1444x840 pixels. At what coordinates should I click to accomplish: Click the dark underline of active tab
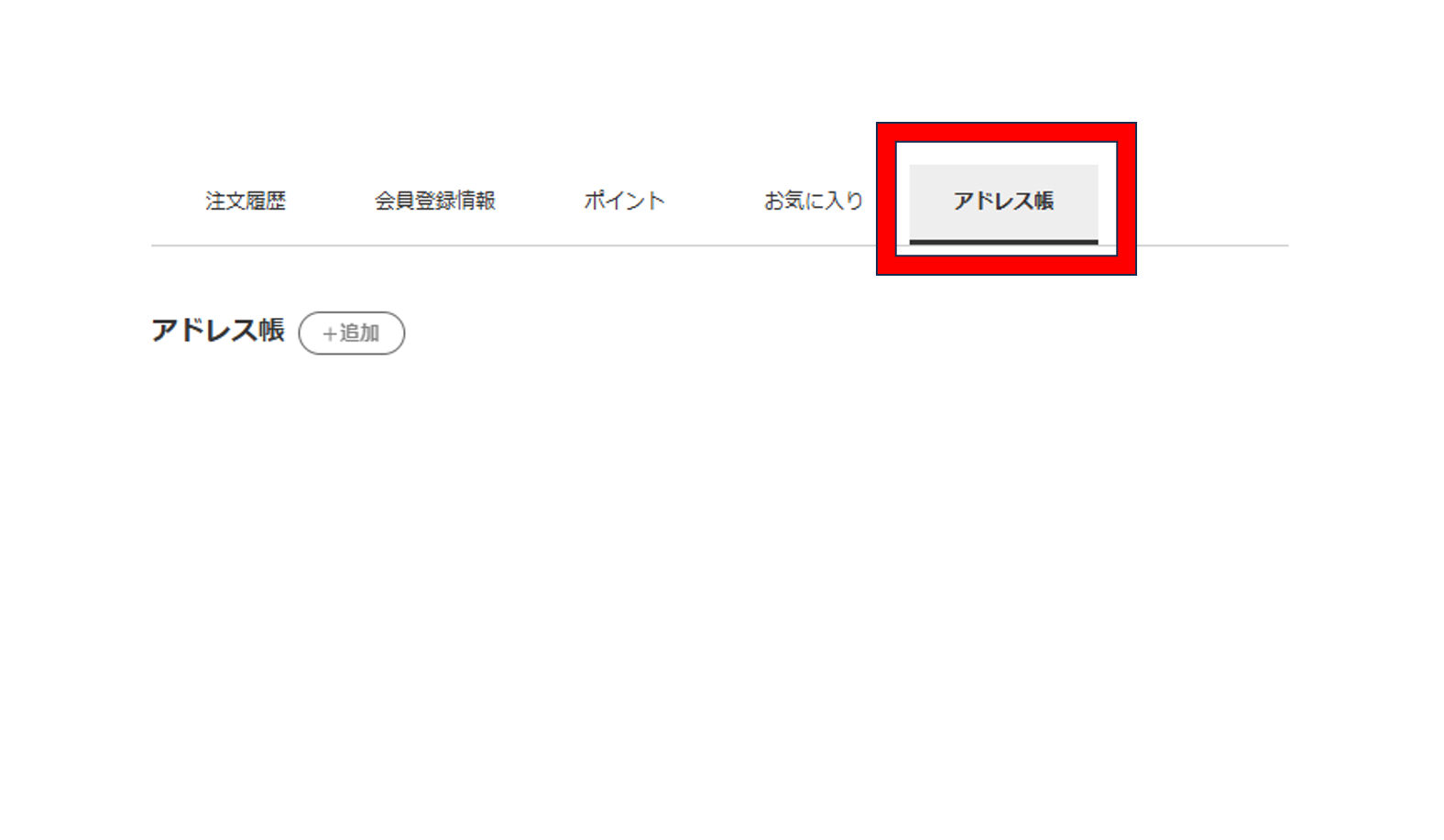(x=1003, y=242)
